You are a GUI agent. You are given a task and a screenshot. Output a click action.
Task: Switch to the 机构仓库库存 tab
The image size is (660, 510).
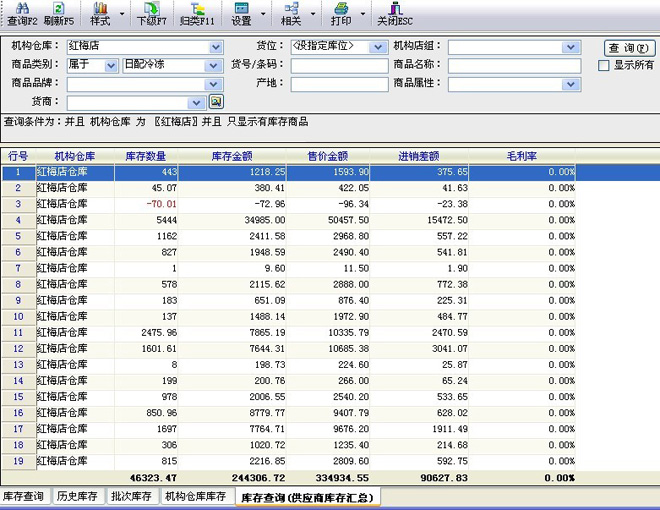(x=196, y=496)
